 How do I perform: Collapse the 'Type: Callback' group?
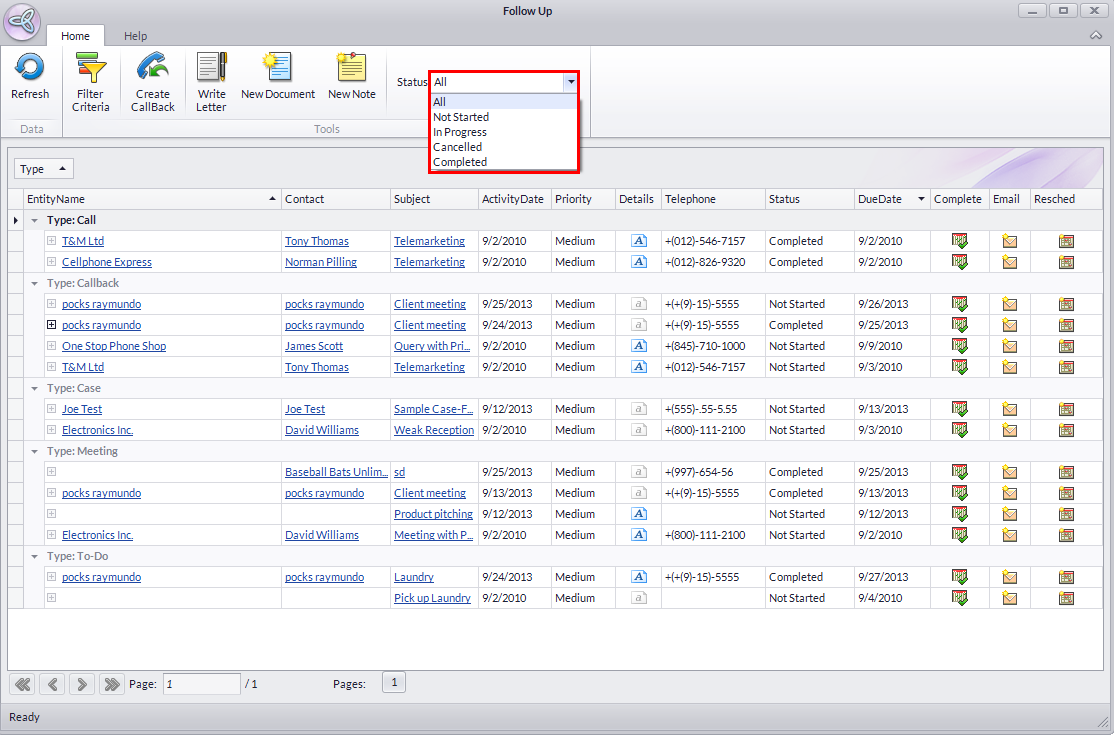35,283
